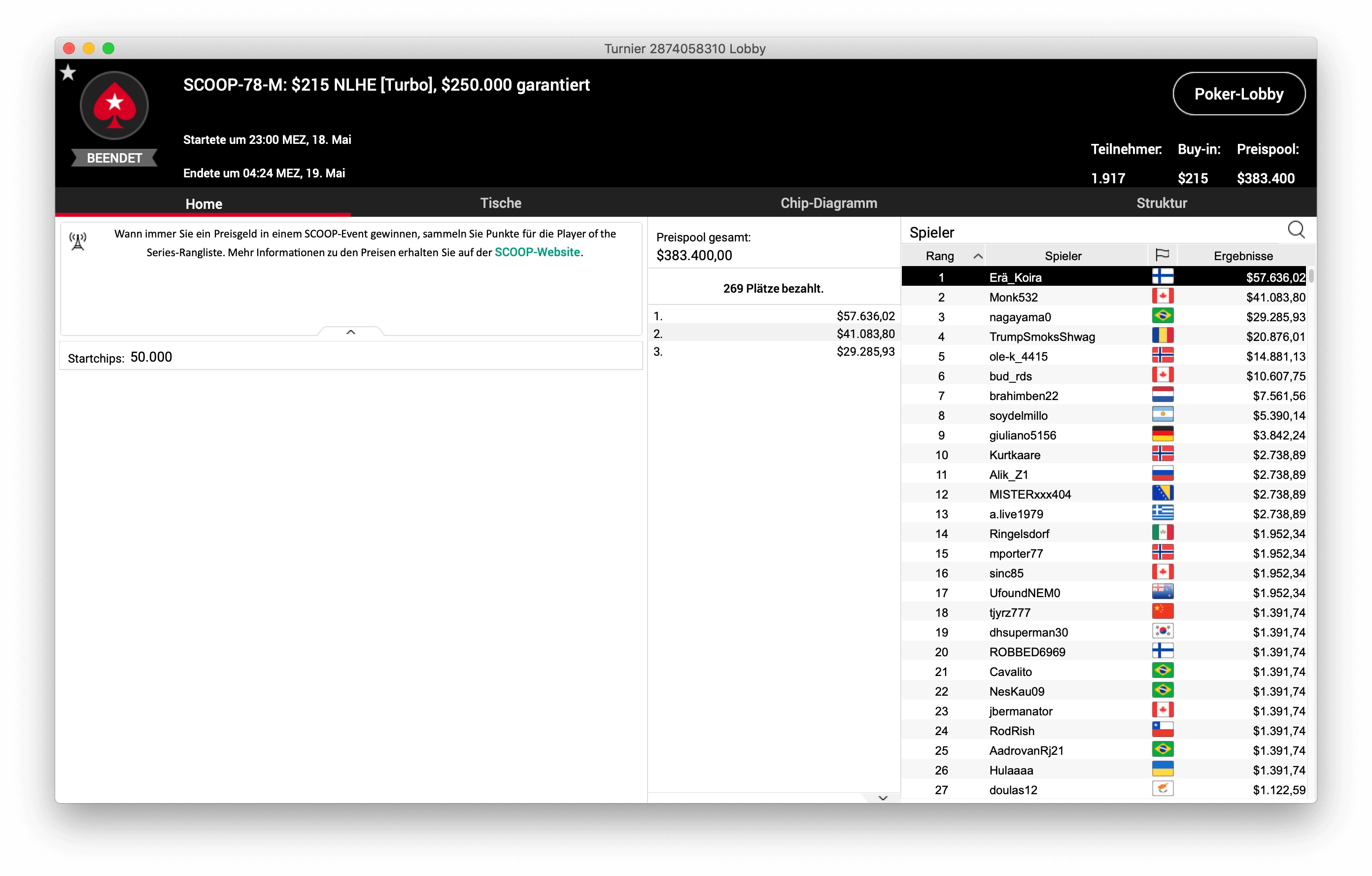
Task: Select player Monk532 row
Action: 1013,297
